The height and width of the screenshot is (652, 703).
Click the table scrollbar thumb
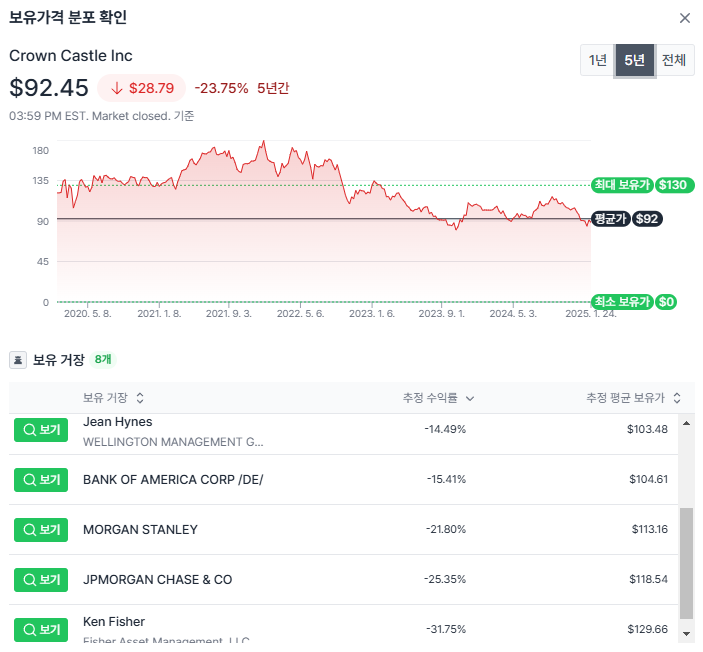coord(686,563)
